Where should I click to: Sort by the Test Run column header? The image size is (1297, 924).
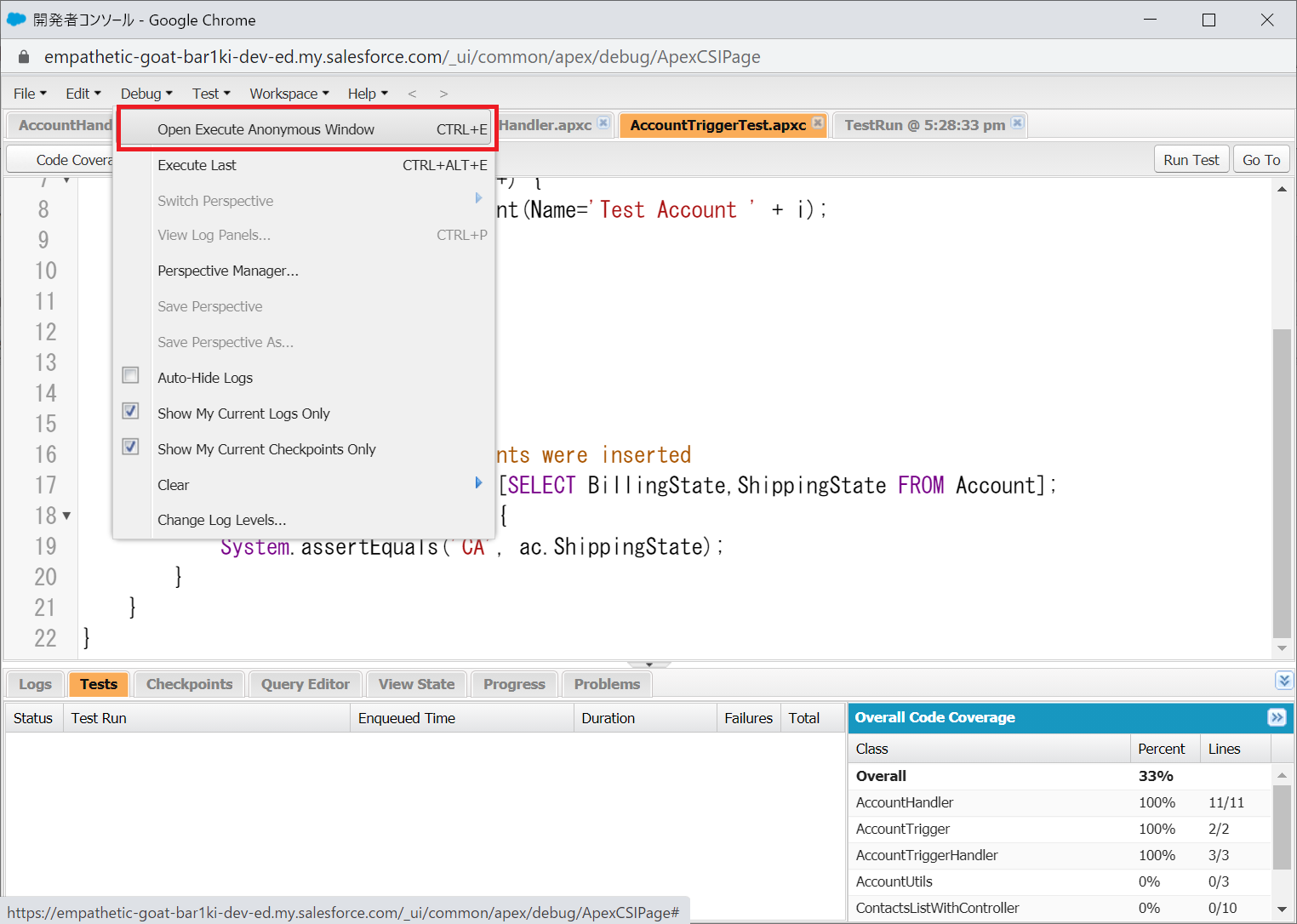click(x=207, y=718)
